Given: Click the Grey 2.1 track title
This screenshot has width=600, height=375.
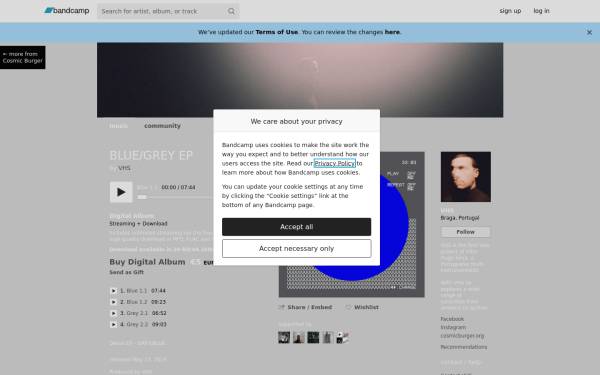Looking at the screenshot, I should (137, 313).
